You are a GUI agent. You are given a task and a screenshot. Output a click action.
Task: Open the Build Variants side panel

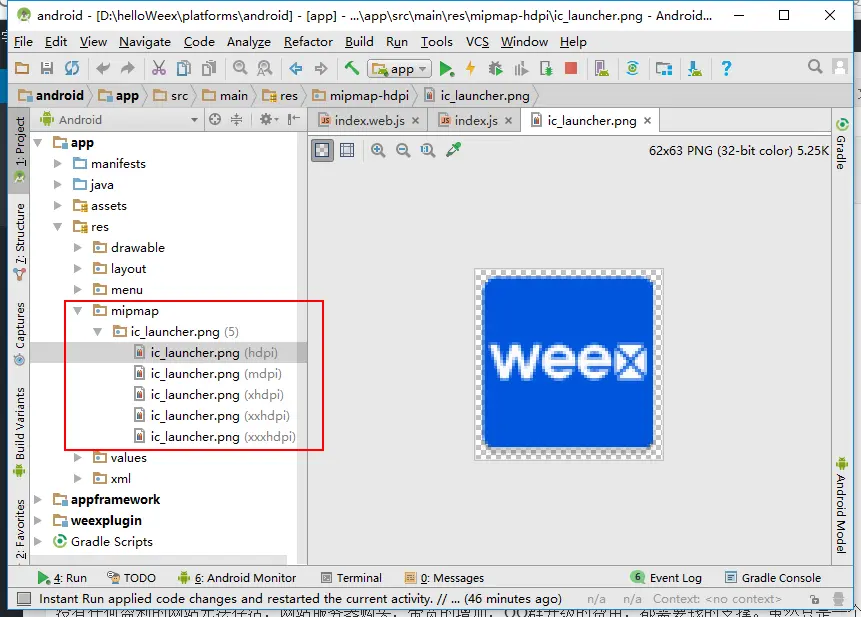(x=19, y=433)
